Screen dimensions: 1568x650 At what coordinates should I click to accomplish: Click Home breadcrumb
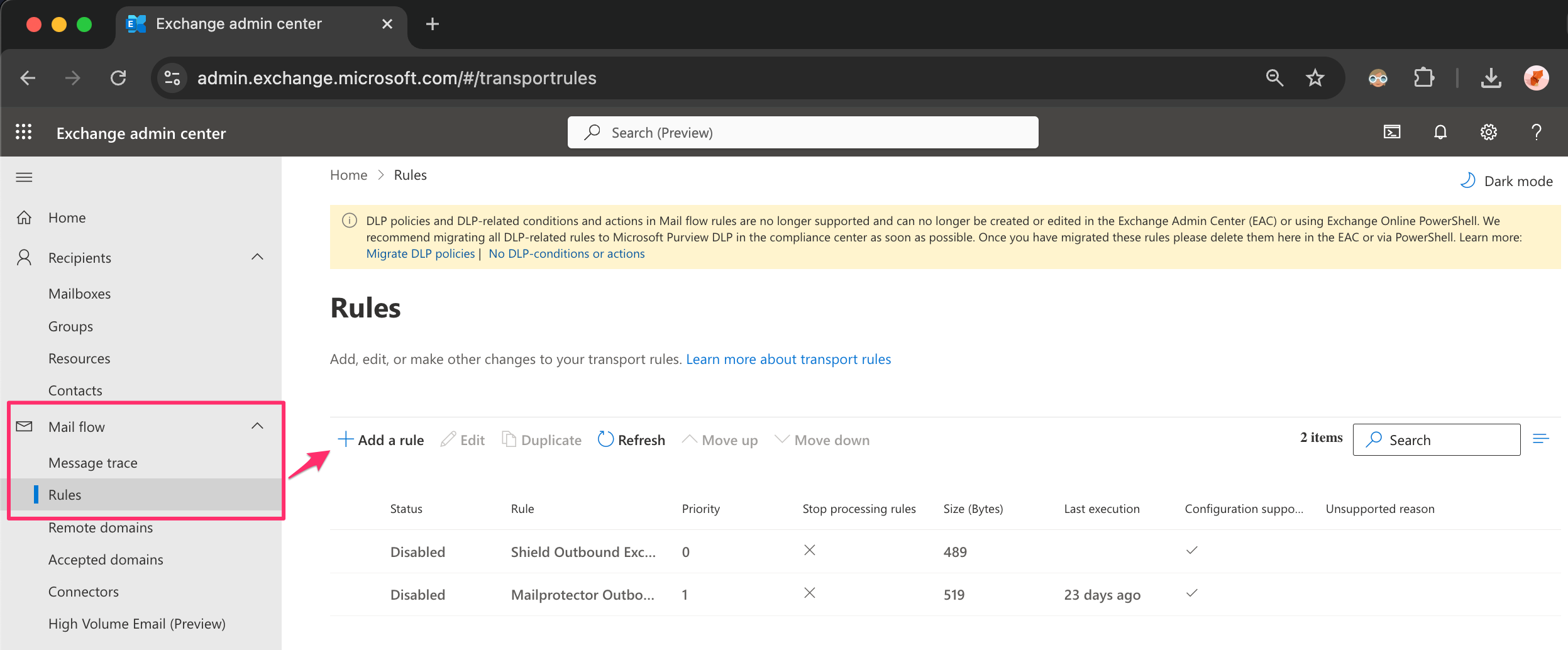(348, 175)
